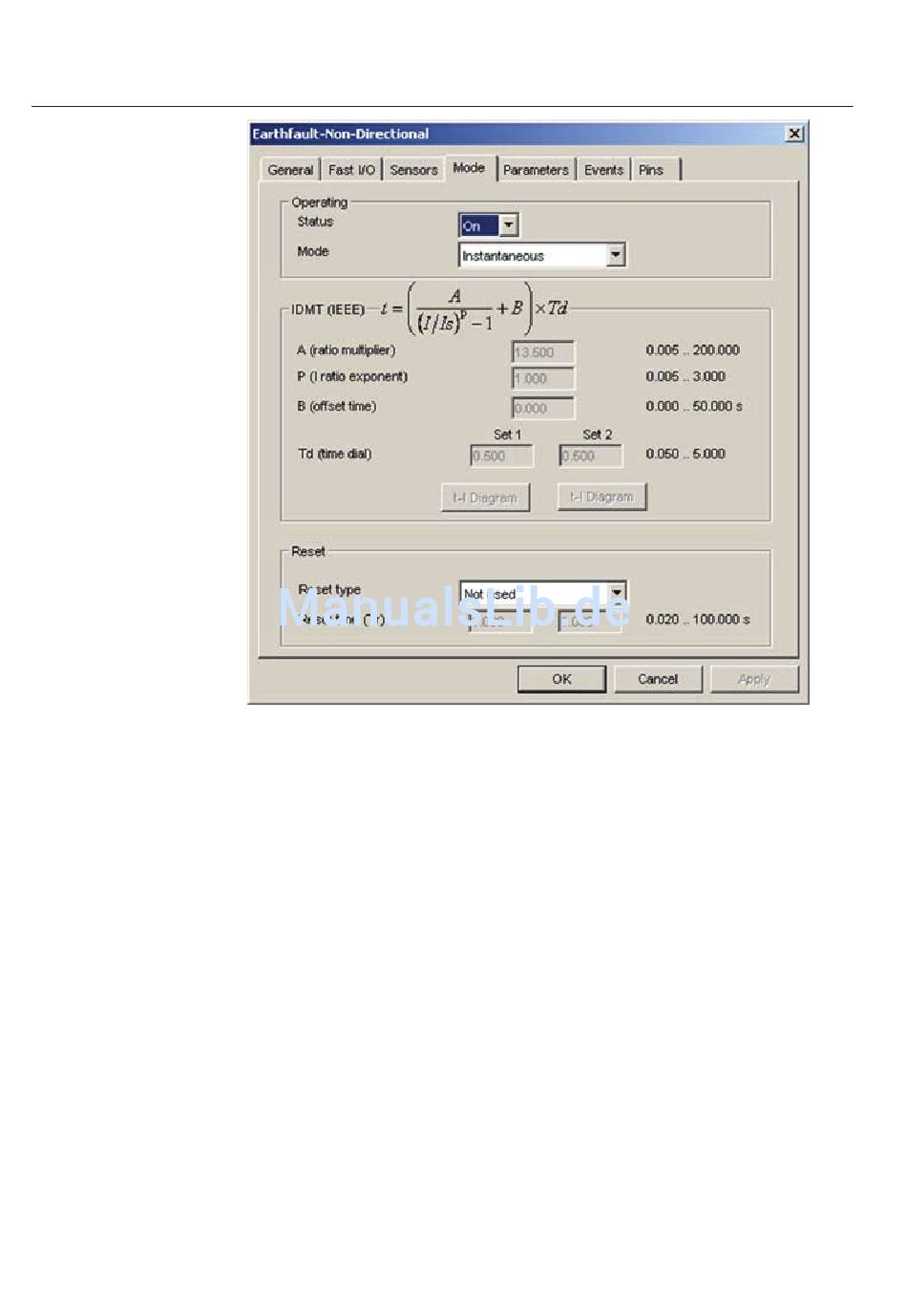Click the Set 2 t-I Diagram button
The width and height of the screenshot is (907, 1316).
click(x=601, y=497)
